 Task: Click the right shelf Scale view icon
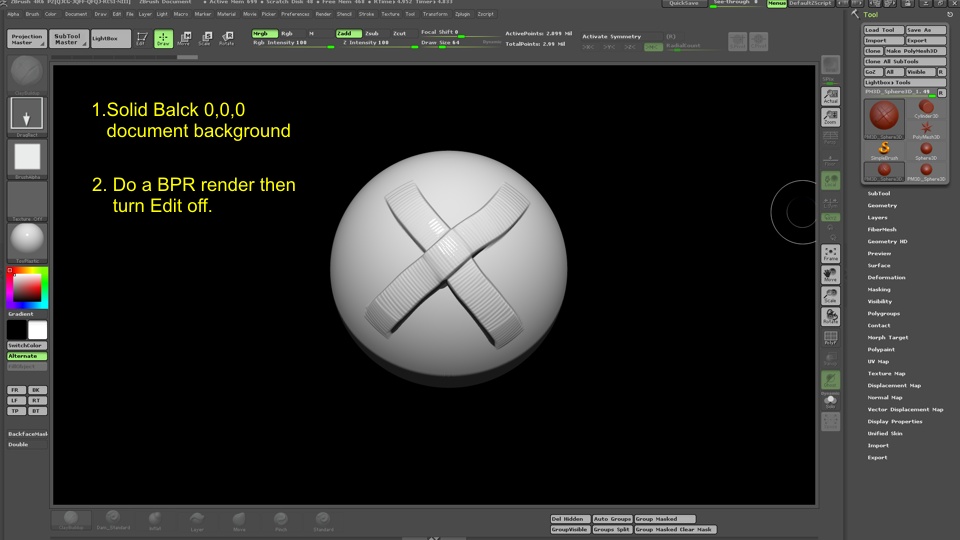pyautogui.click(x=830, y=296)
